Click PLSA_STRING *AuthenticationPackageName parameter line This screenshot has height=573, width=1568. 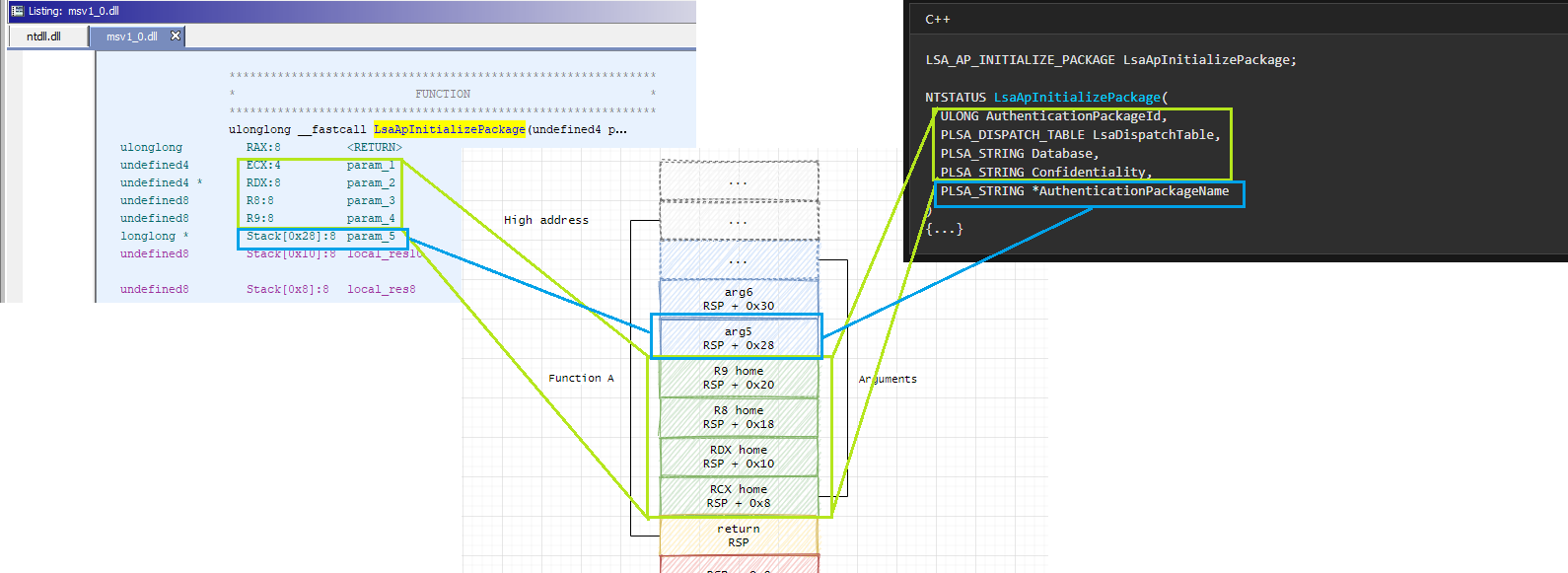pos(1085,191)
